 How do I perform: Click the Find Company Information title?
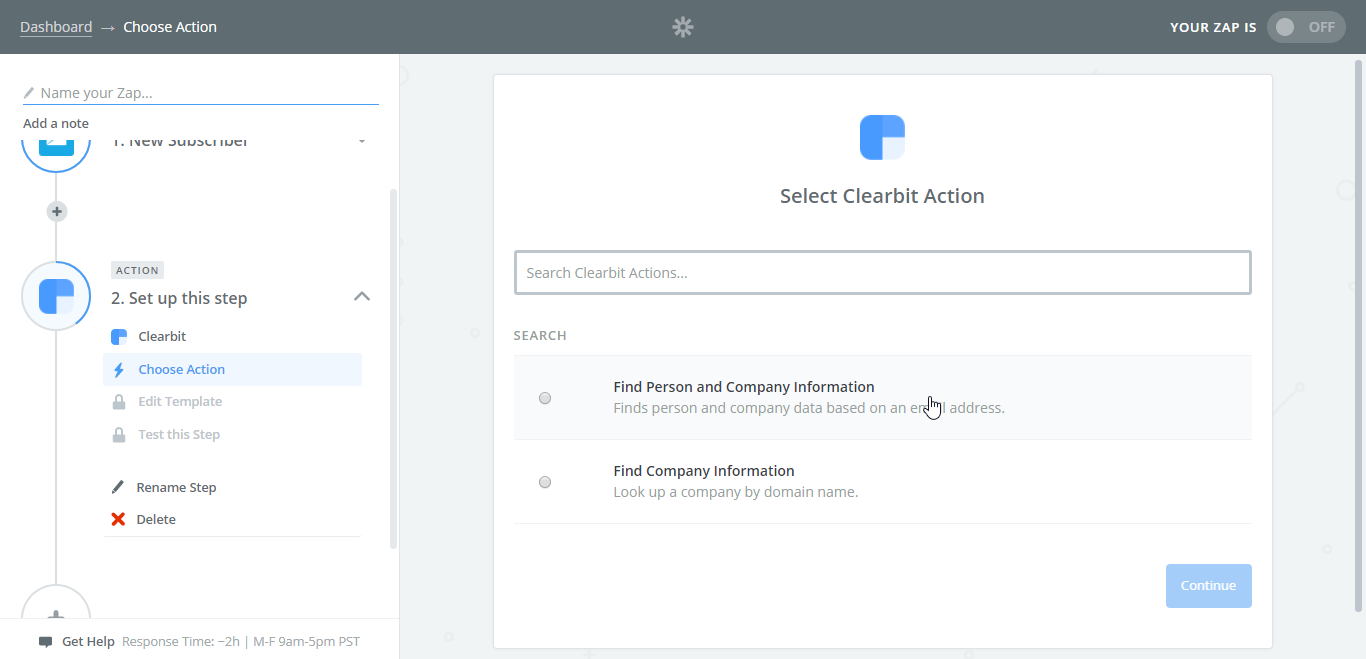[x=704, y=471]
